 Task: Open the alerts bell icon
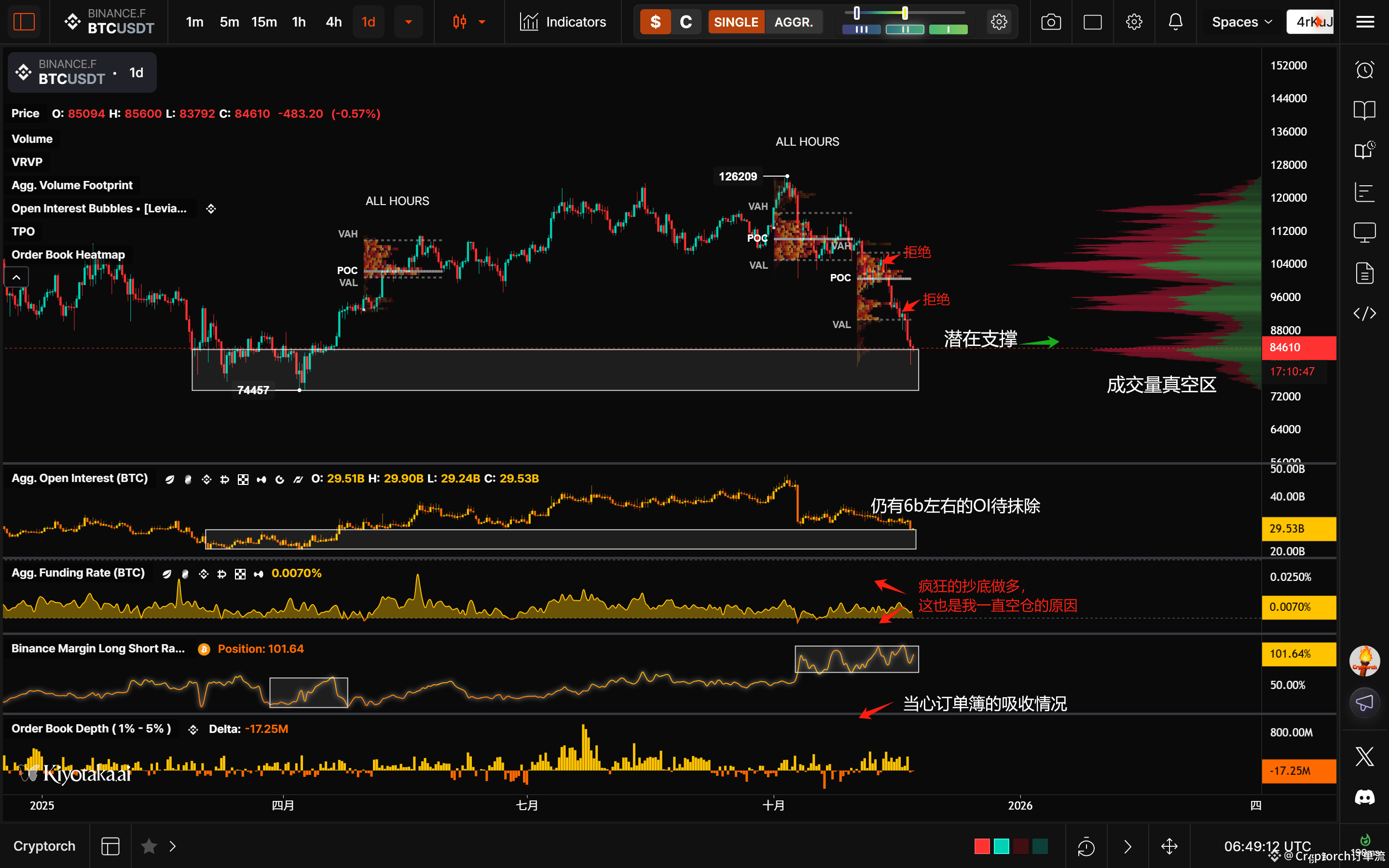click(x=1175, y=22)
